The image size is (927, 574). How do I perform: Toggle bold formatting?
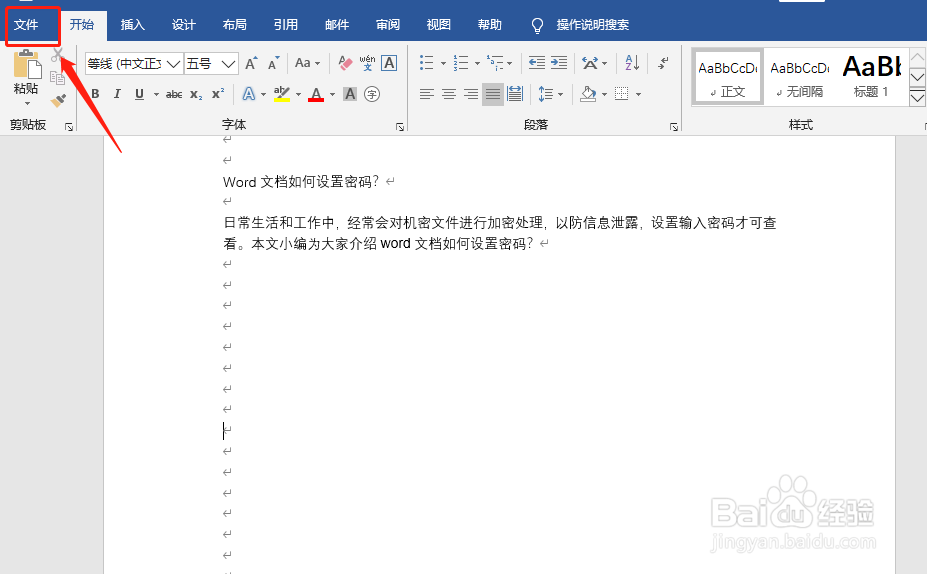point(95,94)
